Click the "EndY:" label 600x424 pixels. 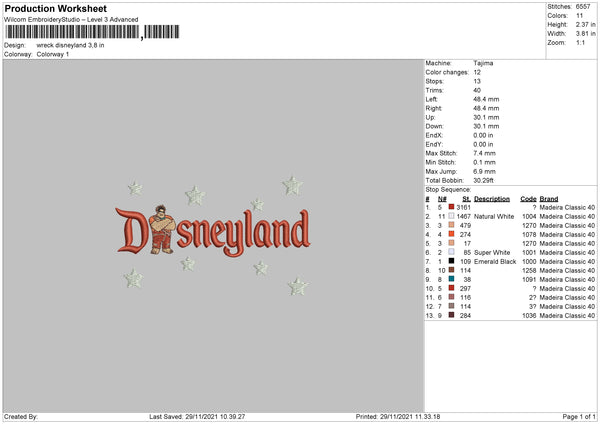click(434, 144)
